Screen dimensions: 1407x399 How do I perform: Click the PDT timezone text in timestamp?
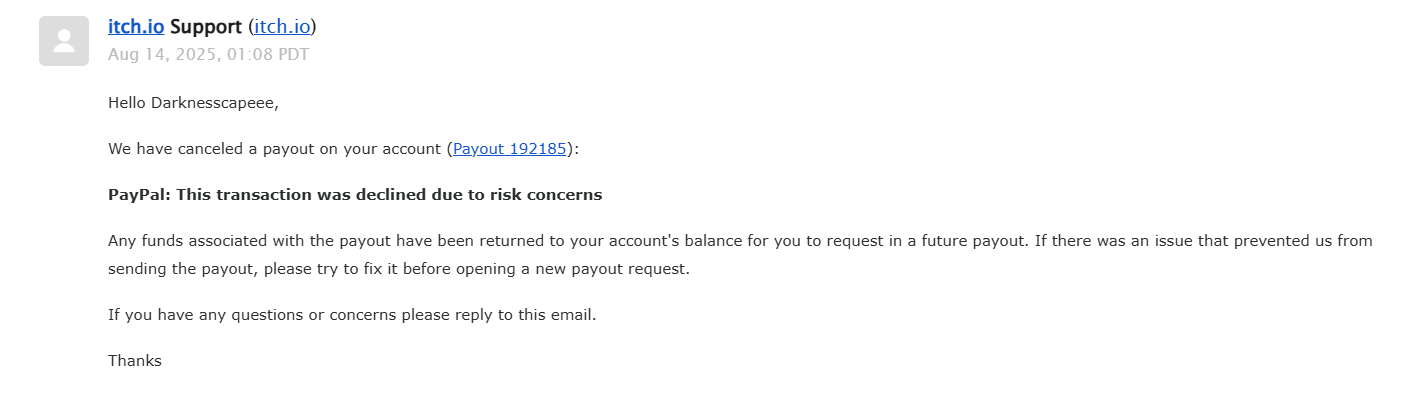point(293,54)
